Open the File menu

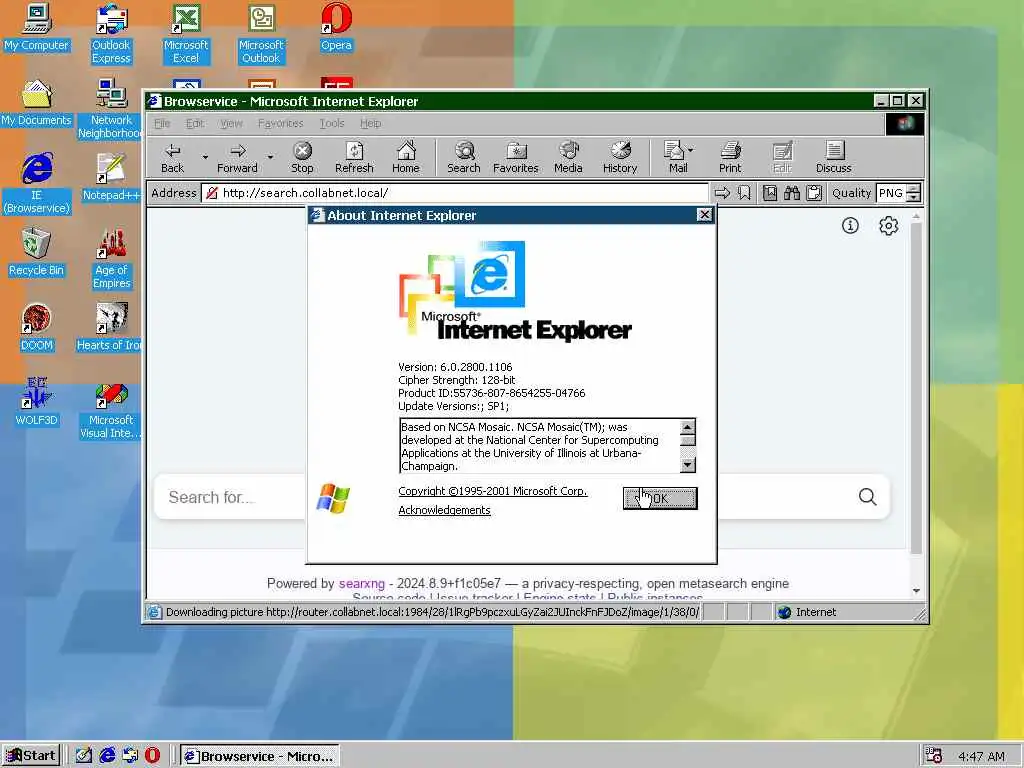(162, 123)
